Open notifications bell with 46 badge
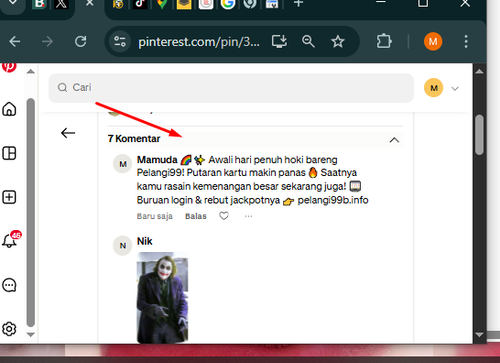Viewport: 500px width, 363px height. pos(10,240)
